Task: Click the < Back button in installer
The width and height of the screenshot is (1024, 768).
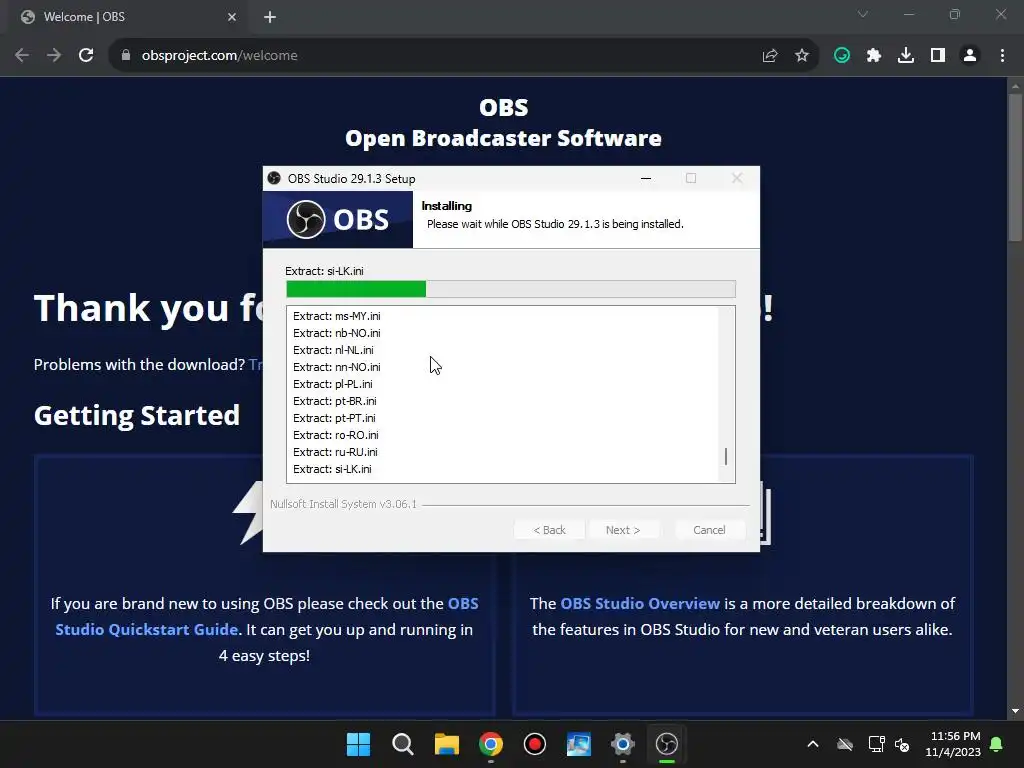Action: tap(549, 530)
